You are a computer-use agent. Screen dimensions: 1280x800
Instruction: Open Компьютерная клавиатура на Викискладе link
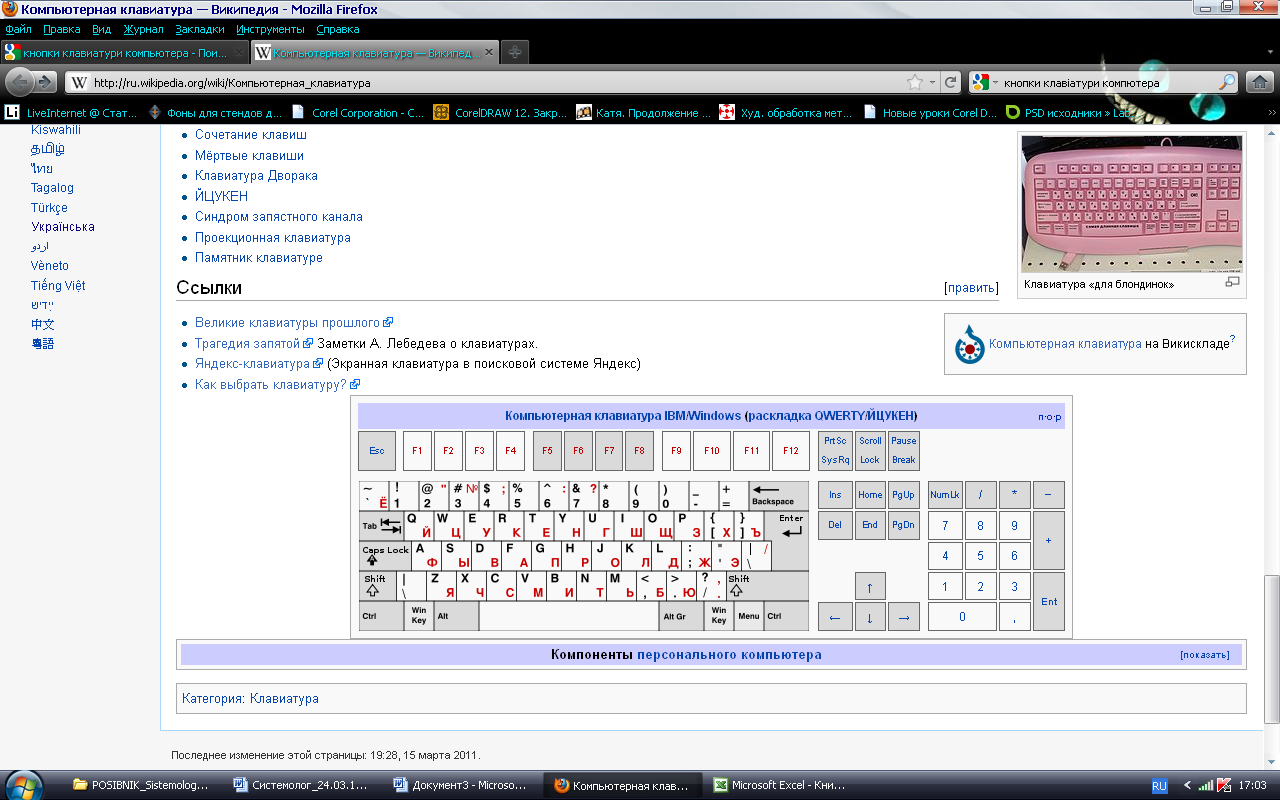[x=1065, y=343]
